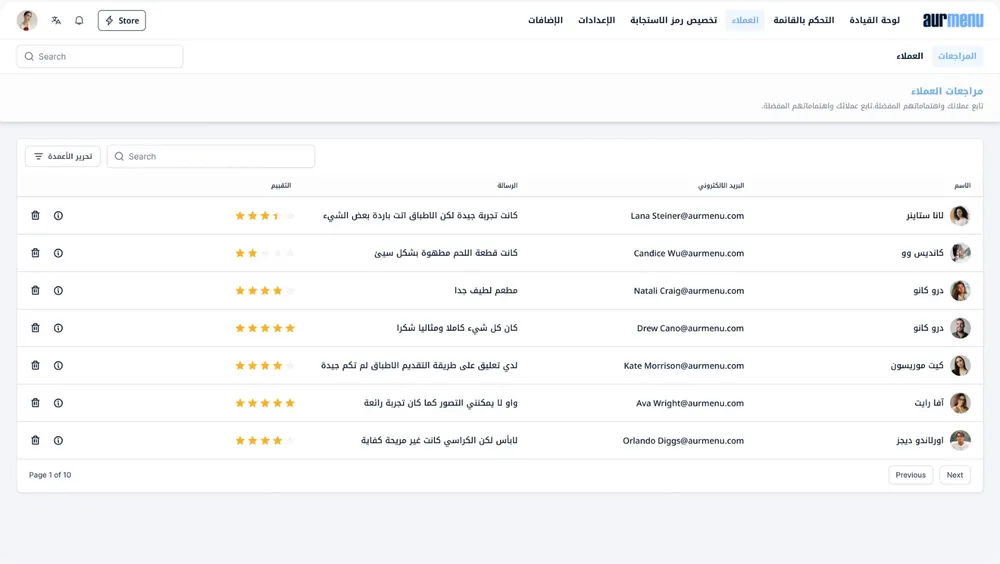
Task: Open the تحرير الأعمدة column editor
Action: (x=63, y=156)
